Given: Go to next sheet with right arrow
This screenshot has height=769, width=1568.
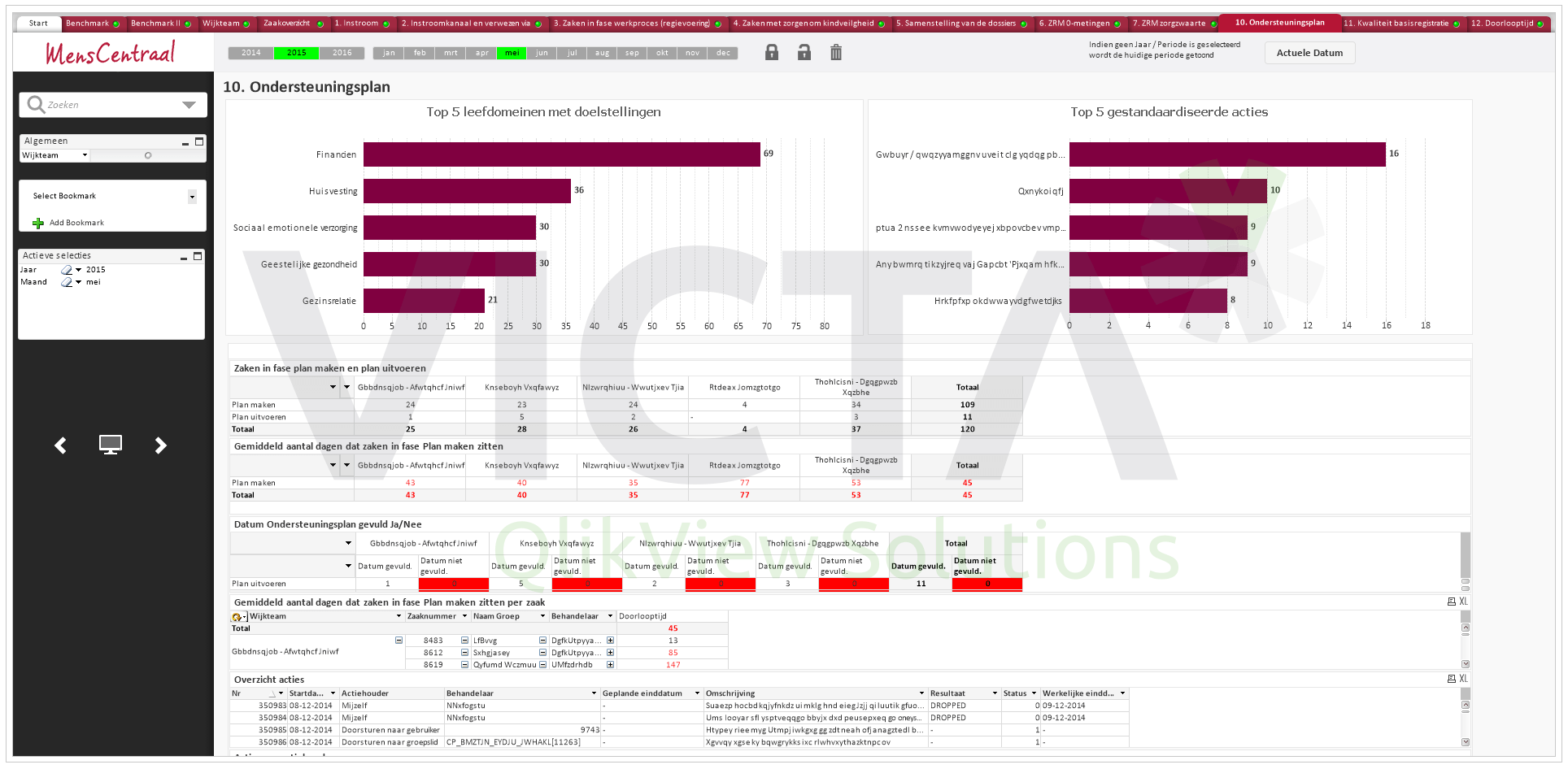Looking at the screenshot, I should click(x=161, y=445).
